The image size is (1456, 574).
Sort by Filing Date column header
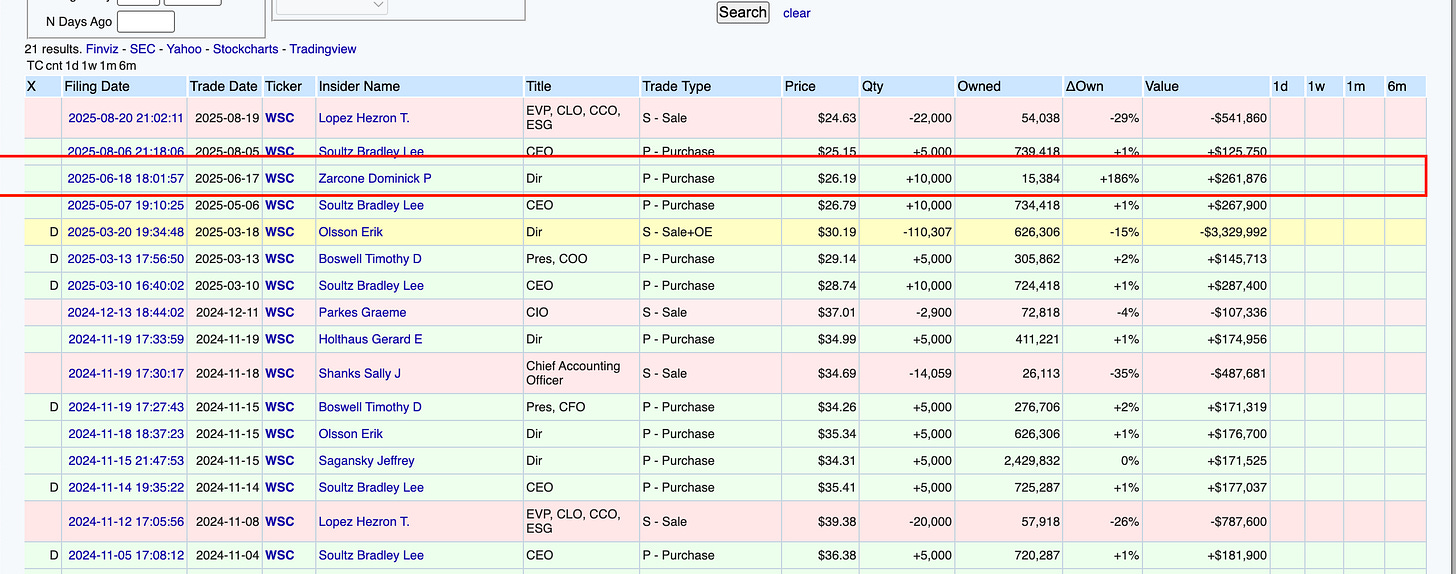tap(97, 86)
